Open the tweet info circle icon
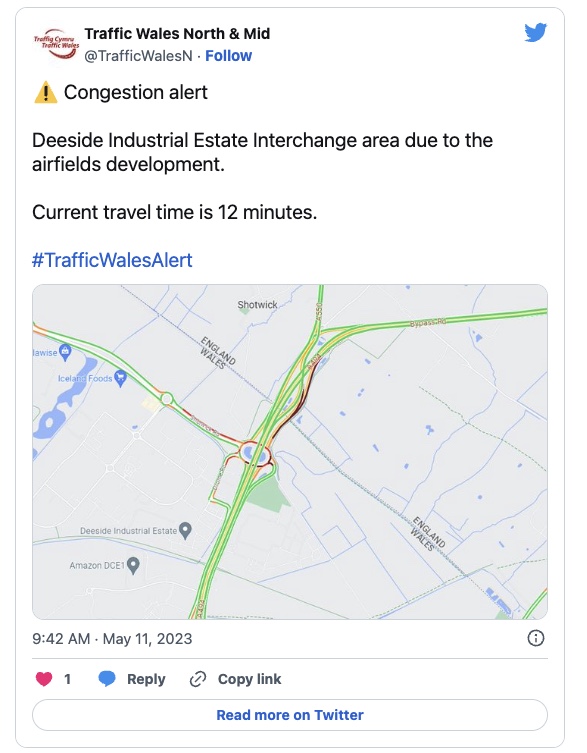This screenshot has height=753, width=587. (x=536, y=638)
